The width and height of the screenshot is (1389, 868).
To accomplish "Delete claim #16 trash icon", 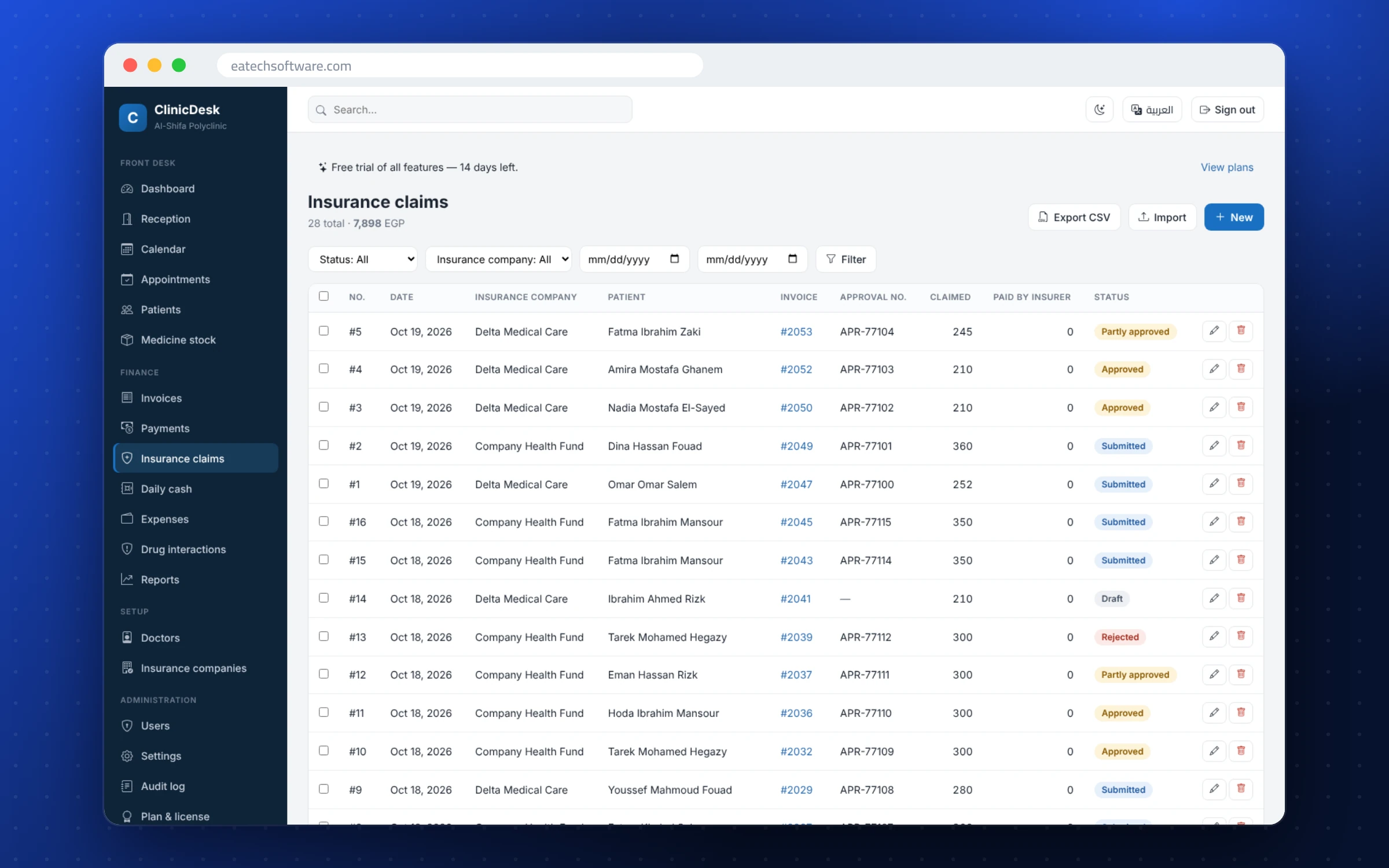I will coord(1241,521).
